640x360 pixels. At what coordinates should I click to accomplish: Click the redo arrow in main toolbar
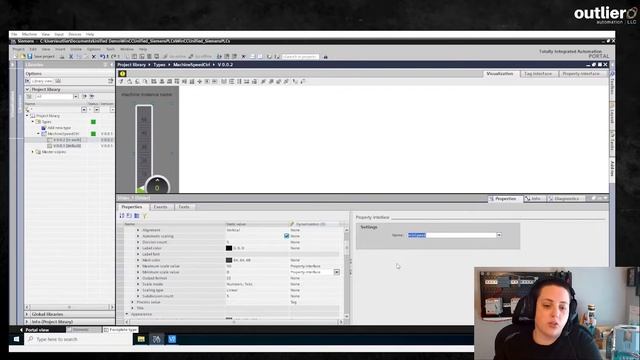[x=113, y=56]
